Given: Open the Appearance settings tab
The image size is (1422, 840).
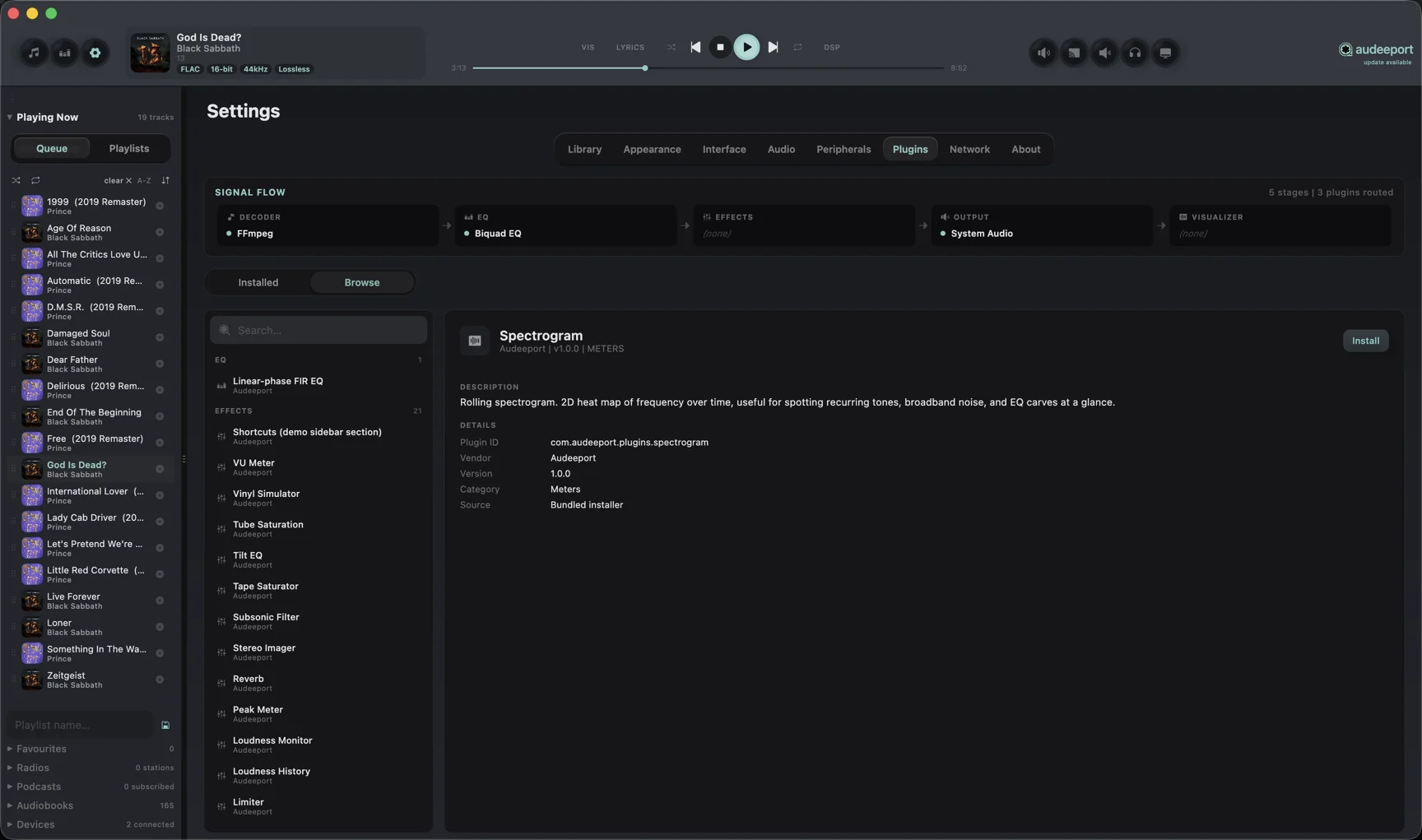Looking at the screenshot, I should point(652,149).
